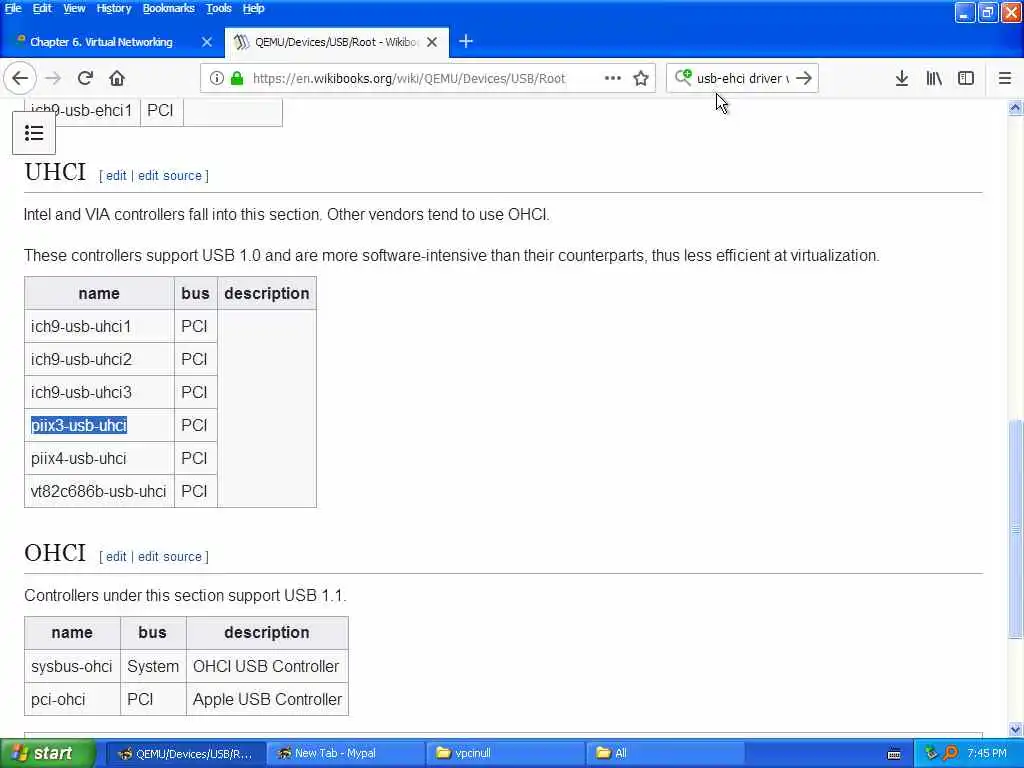Open a new tab with plus button
Screen dimensions: 1024x768
coord(466,42)
